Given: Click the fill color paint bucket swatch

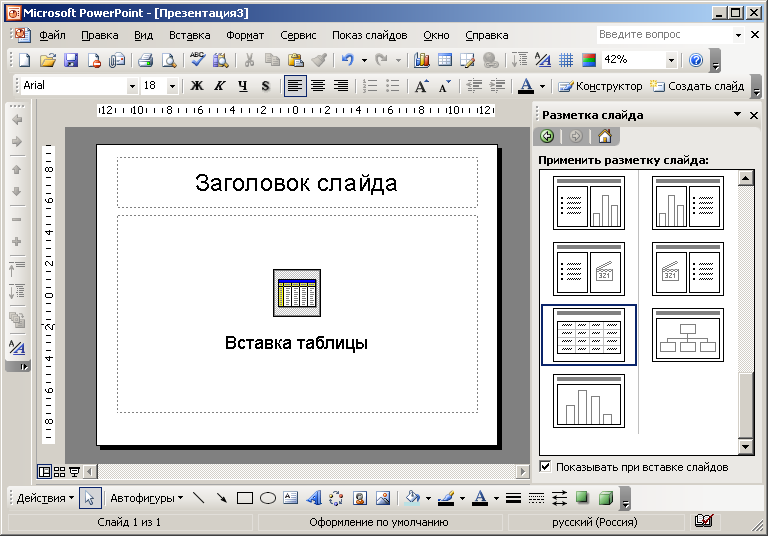Looking at the screenshot, I should point(412,498).
